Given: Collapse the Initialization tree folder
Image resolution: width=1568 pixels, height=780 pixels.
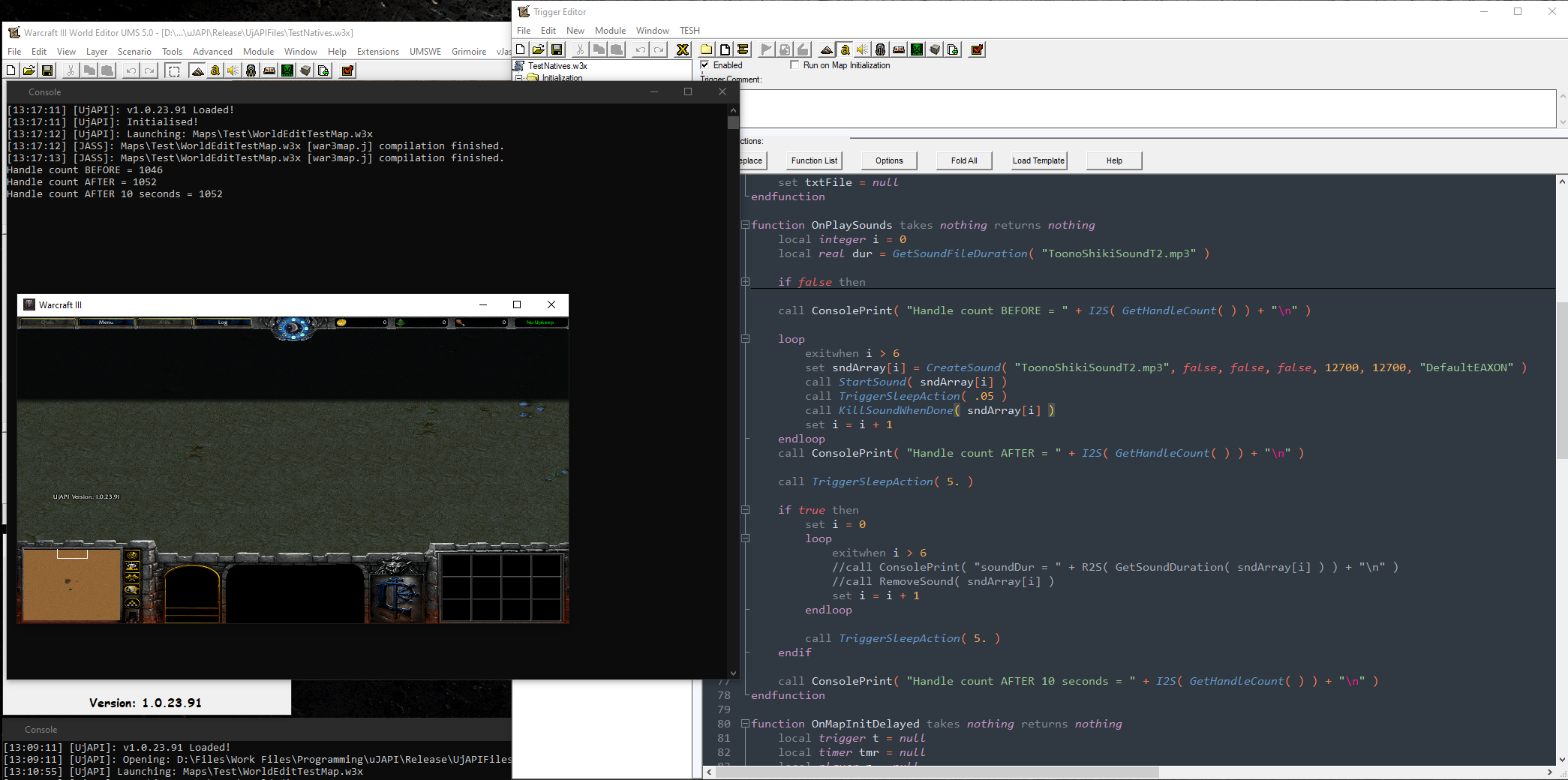Looking at the screenshot, I should 518,78.
